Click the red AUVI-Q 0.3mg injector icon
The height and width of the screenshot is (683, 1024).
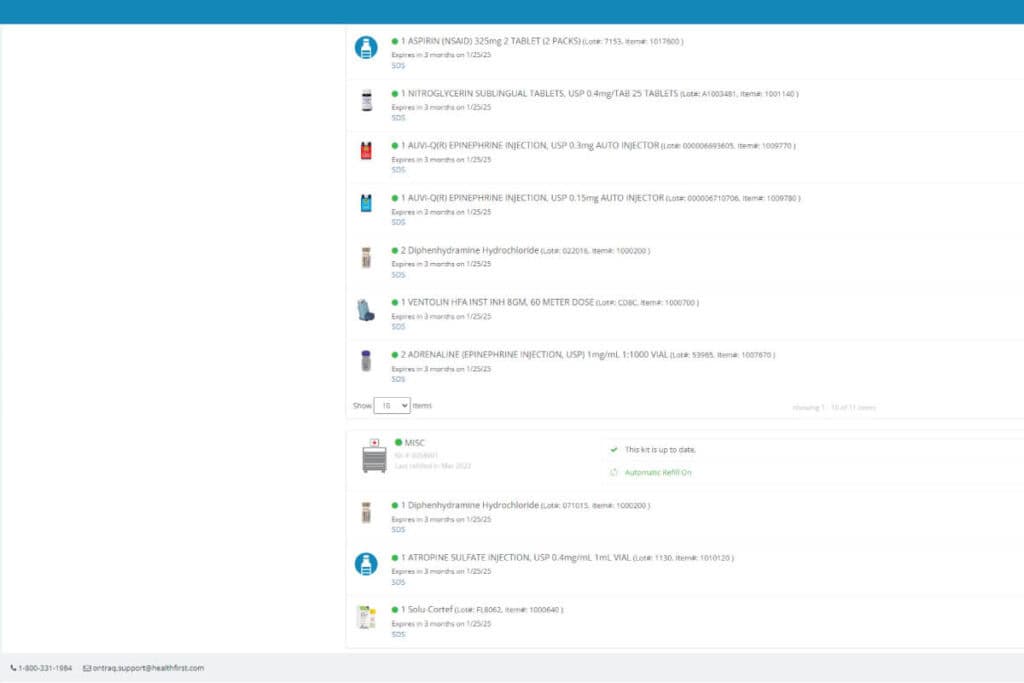click(366, 151)
